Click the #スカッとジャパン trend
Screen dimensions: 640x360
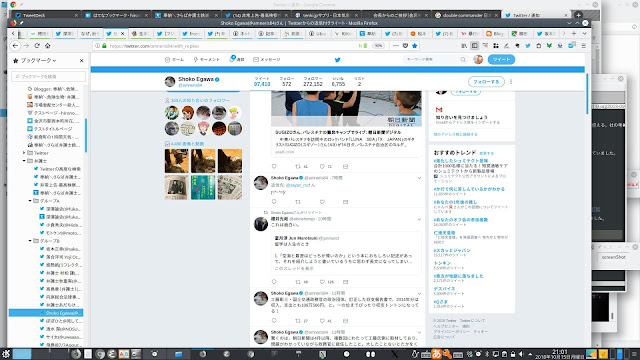452,250
